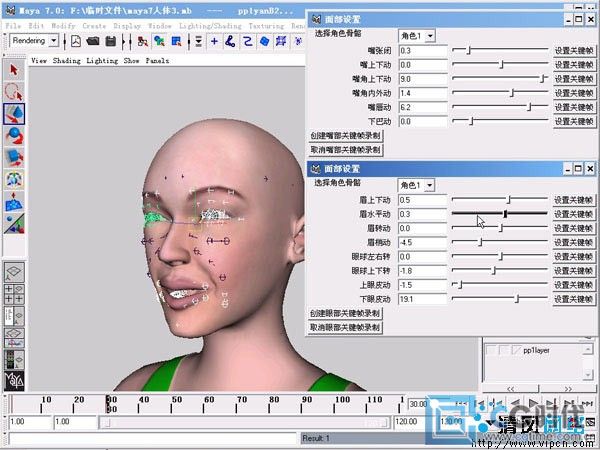The image size is (600, 450).
Task: Click 取消嘴部关键帧录制 button
Action: pos(346,150)
